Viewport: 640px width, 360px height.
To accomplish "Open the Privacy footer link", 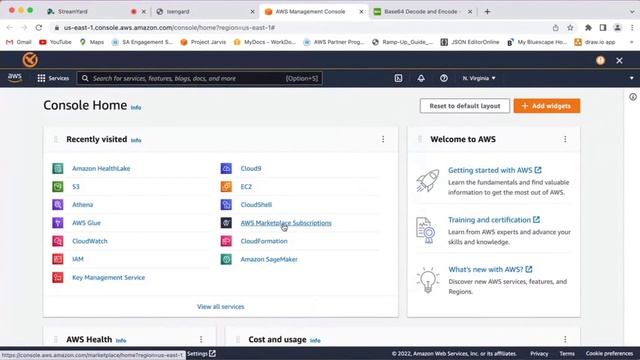I will click(539, 353).
